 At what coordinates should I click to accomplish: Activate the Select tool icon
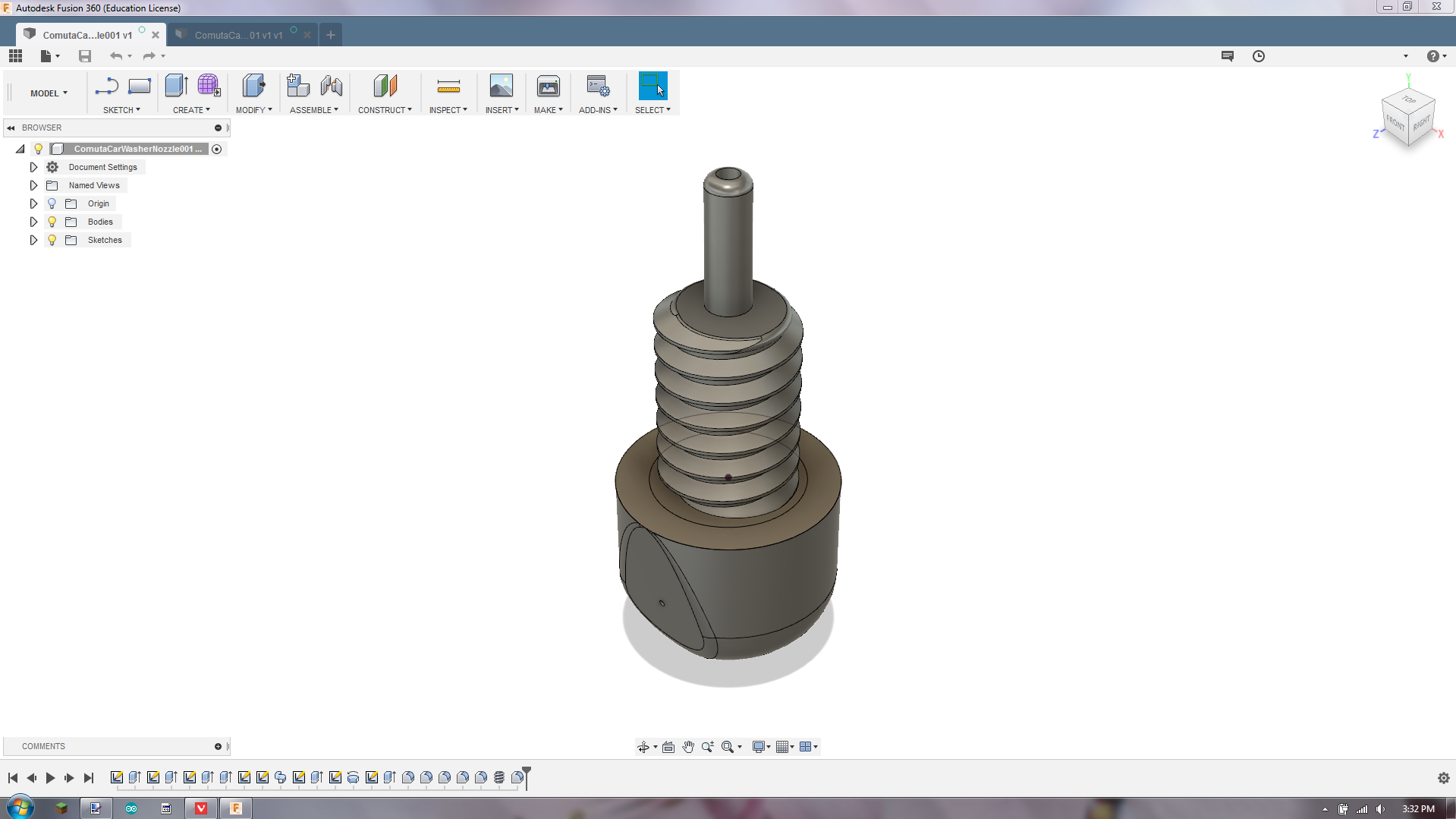tap(653, 86)
